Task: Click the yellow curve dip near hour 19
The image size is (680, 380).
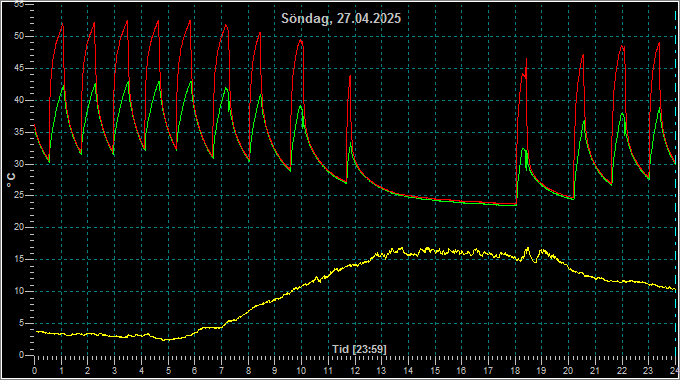Action: click(535, 262)
